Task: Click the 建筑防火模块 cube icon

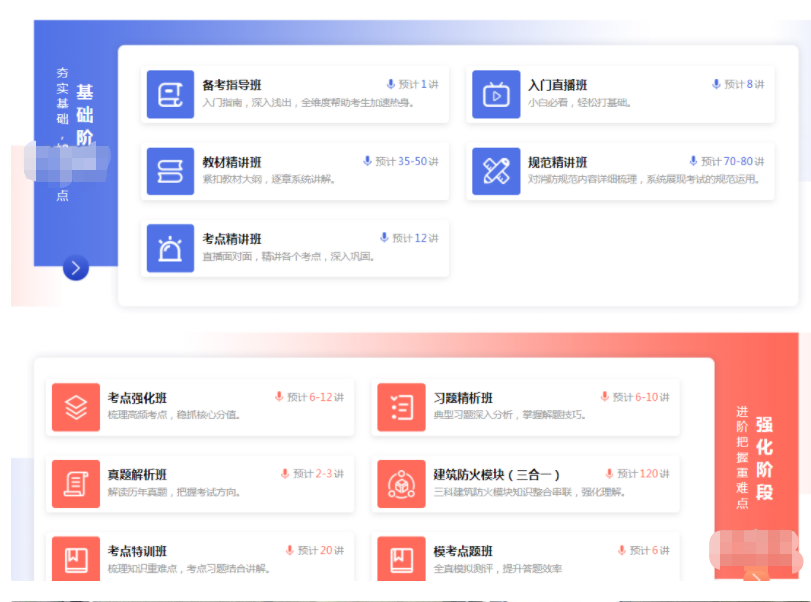Action: coord(401,484)
